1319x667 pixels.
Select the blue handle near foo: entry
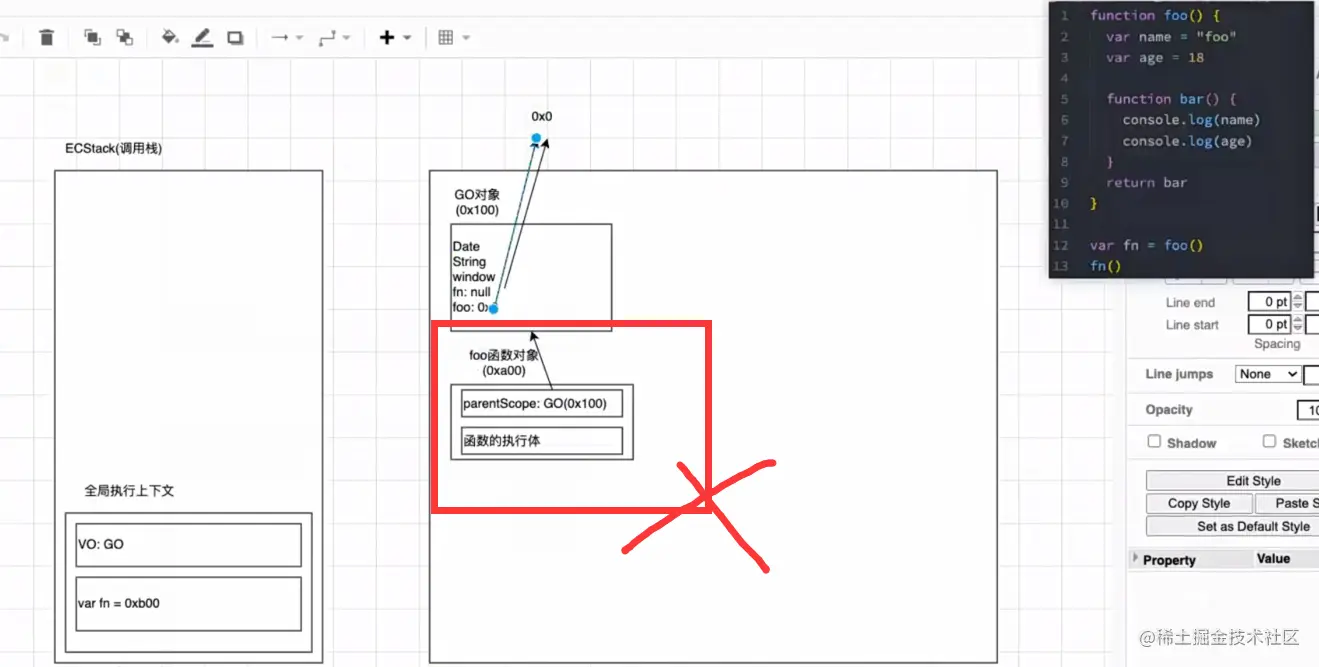pos(493,308)
